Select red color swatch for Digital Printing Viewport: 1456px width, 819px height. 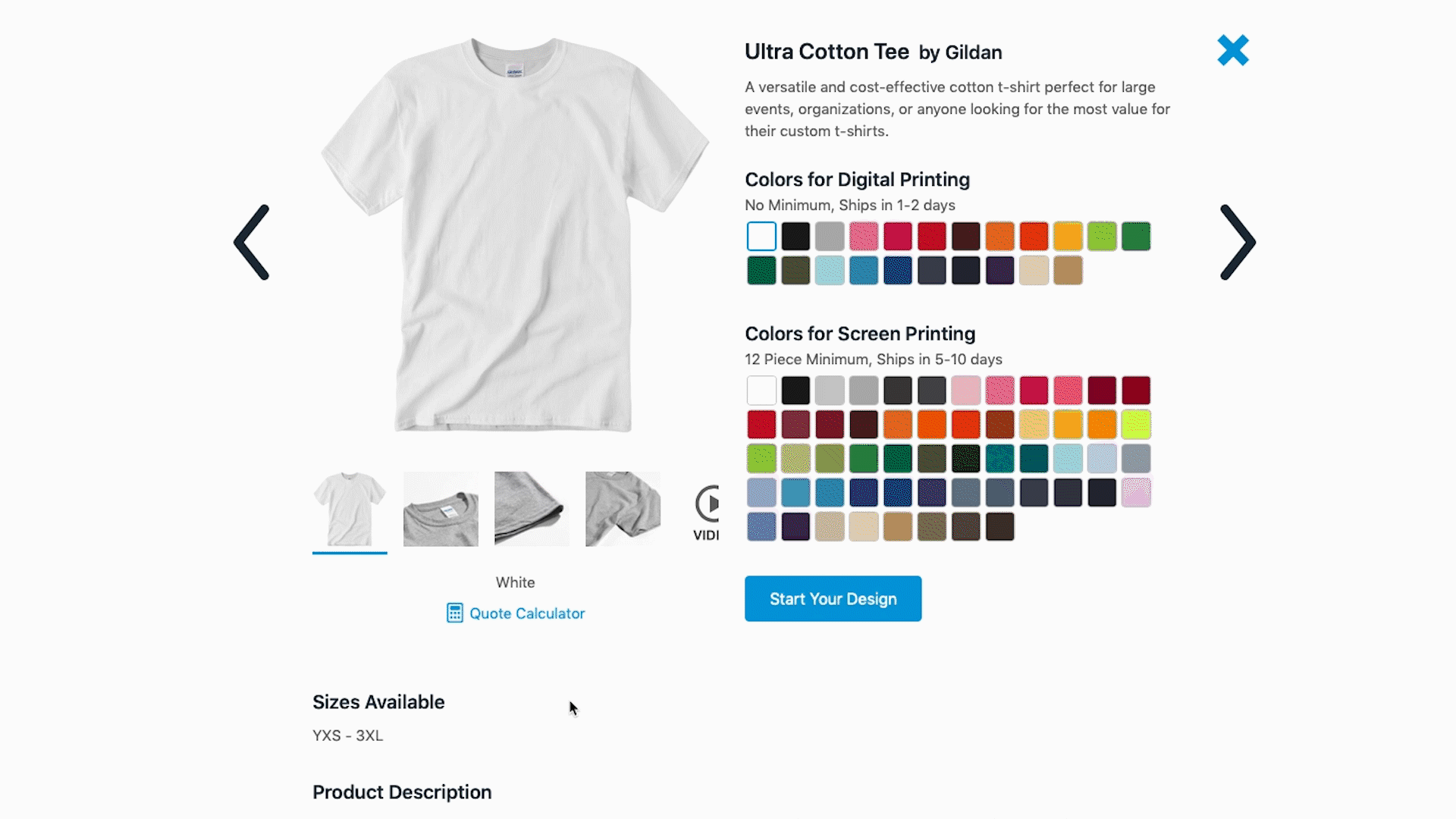coord(931,236)
